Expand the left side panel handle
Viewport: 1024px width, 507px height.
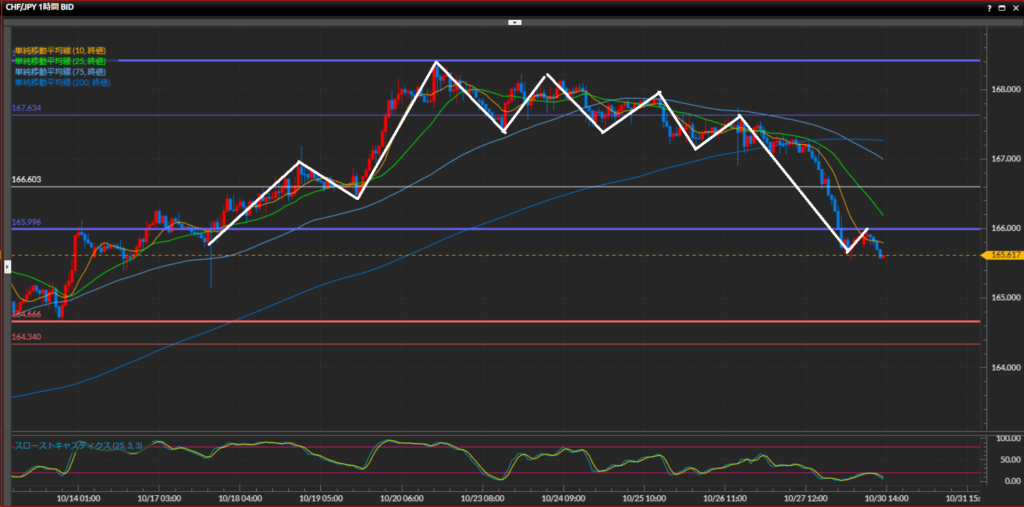(8, 266)
